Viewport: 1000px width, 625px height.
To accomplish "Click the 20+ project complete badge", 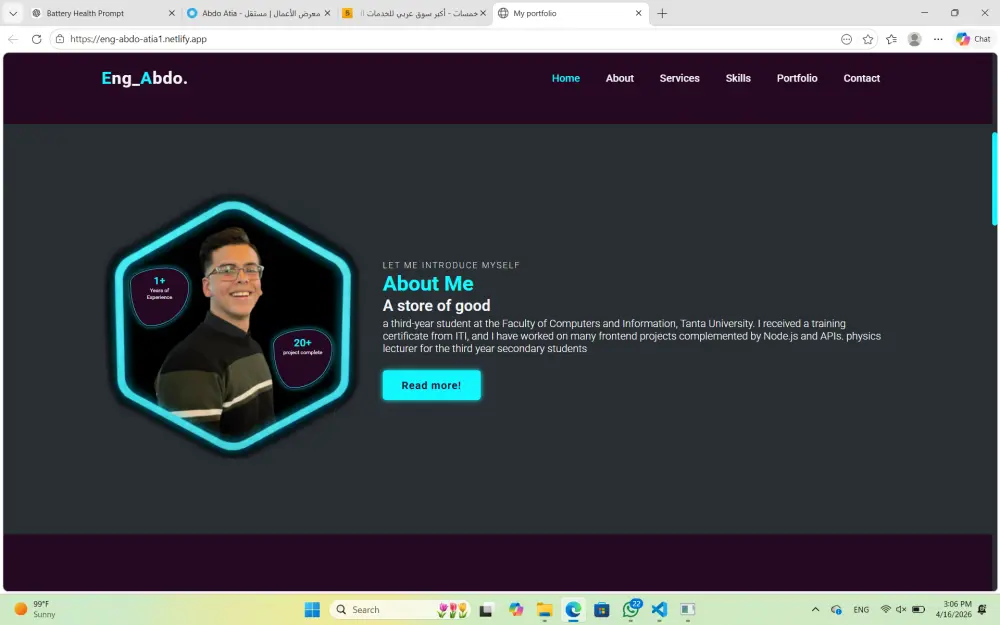I will point(302,357).
